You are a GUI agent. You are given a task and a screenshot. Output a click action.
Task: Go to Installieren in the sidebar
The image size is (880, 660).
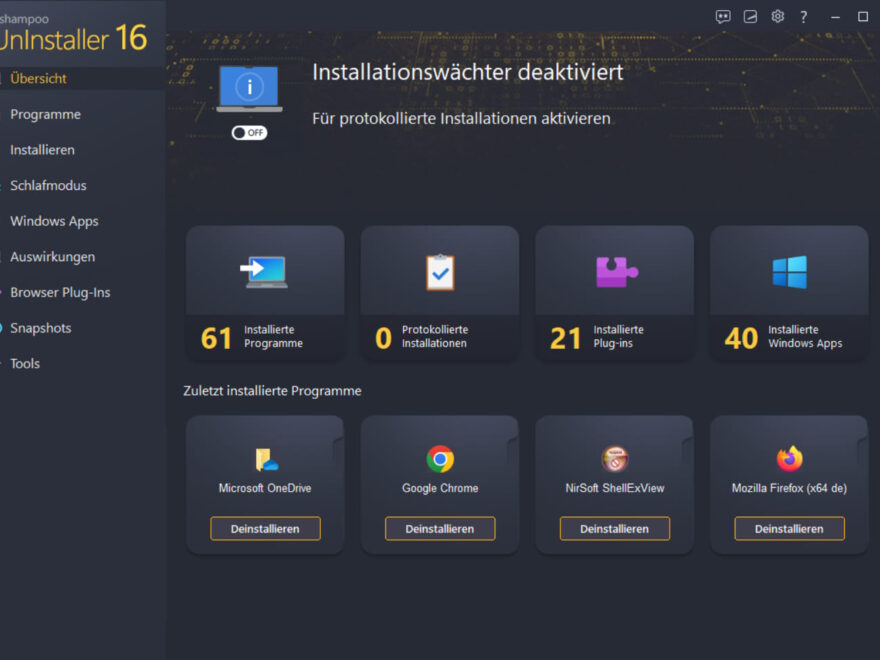[x=42, y=150]
